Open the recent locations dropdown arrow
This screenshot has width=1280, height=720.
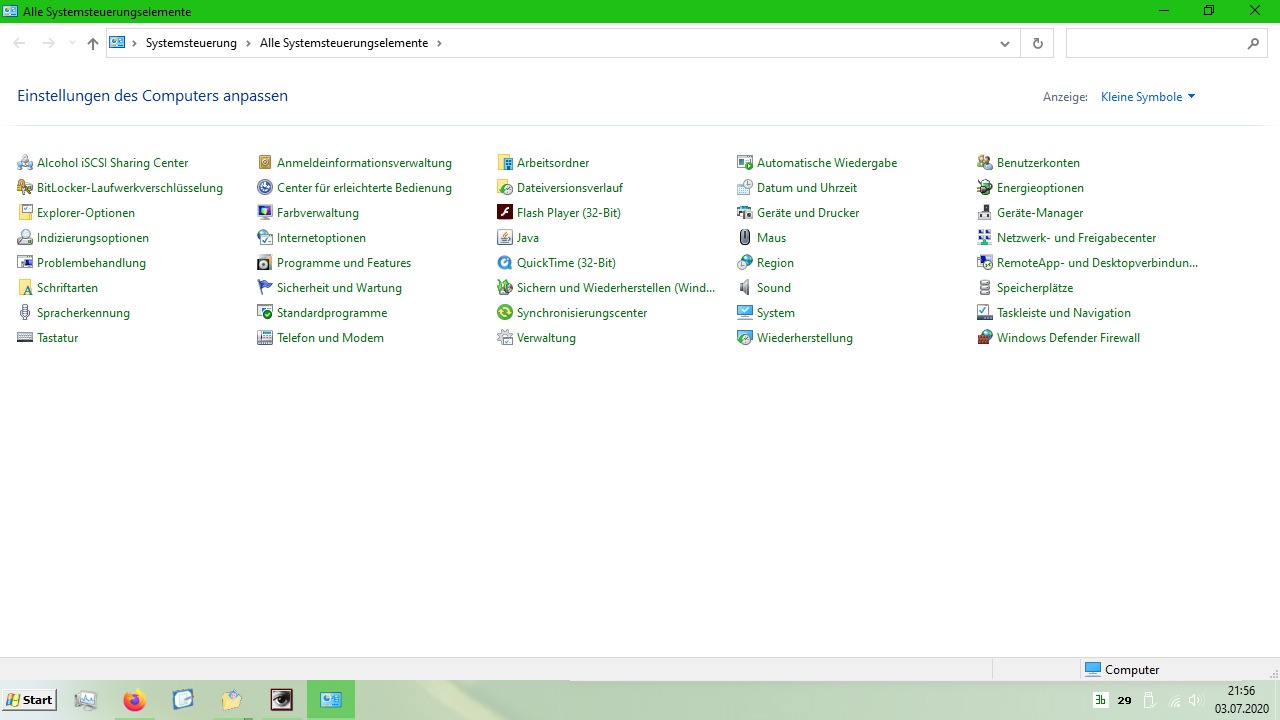pos(72,44)
